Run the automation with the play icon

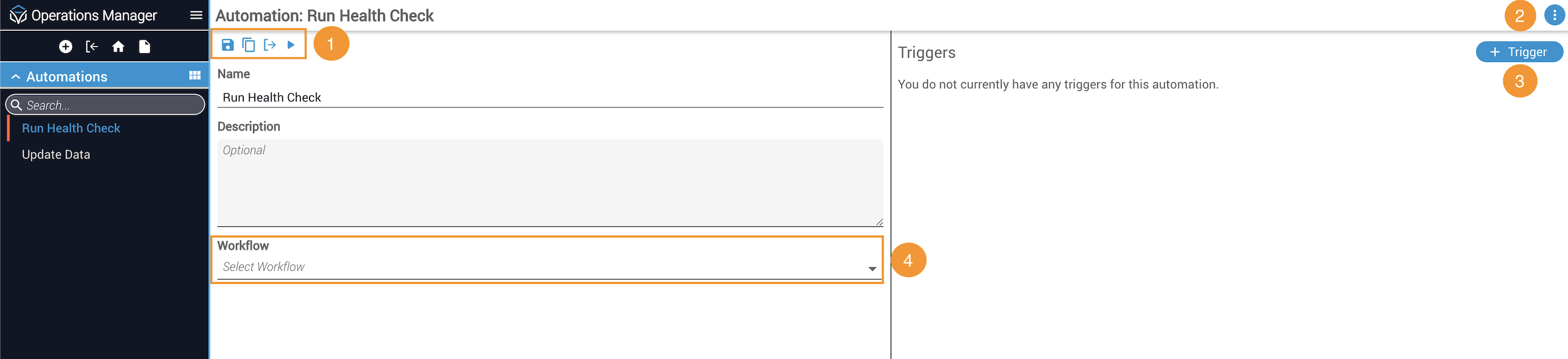(291, 44)
